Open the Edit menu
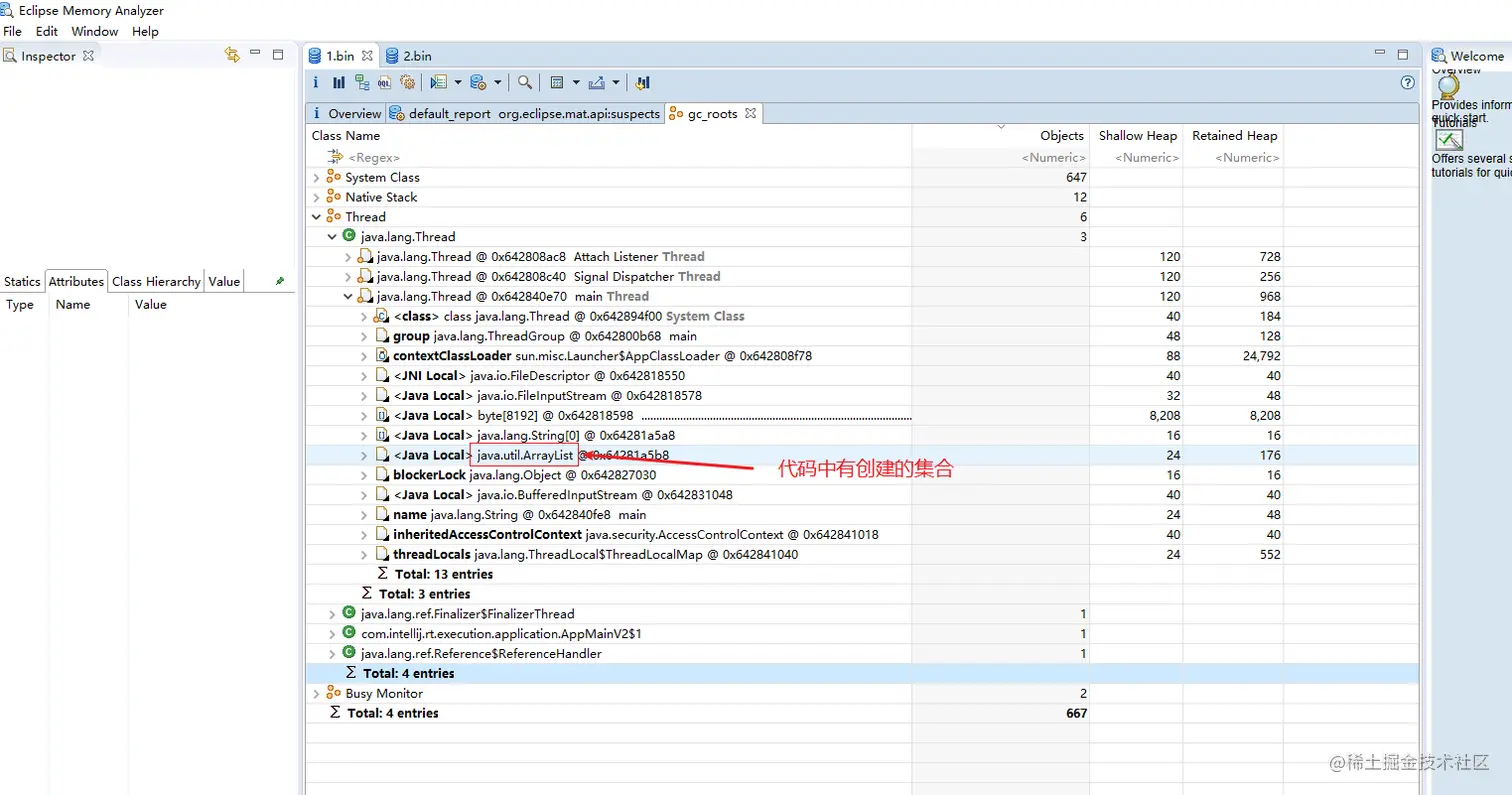 pyautogui.click(x=46, y=32)
